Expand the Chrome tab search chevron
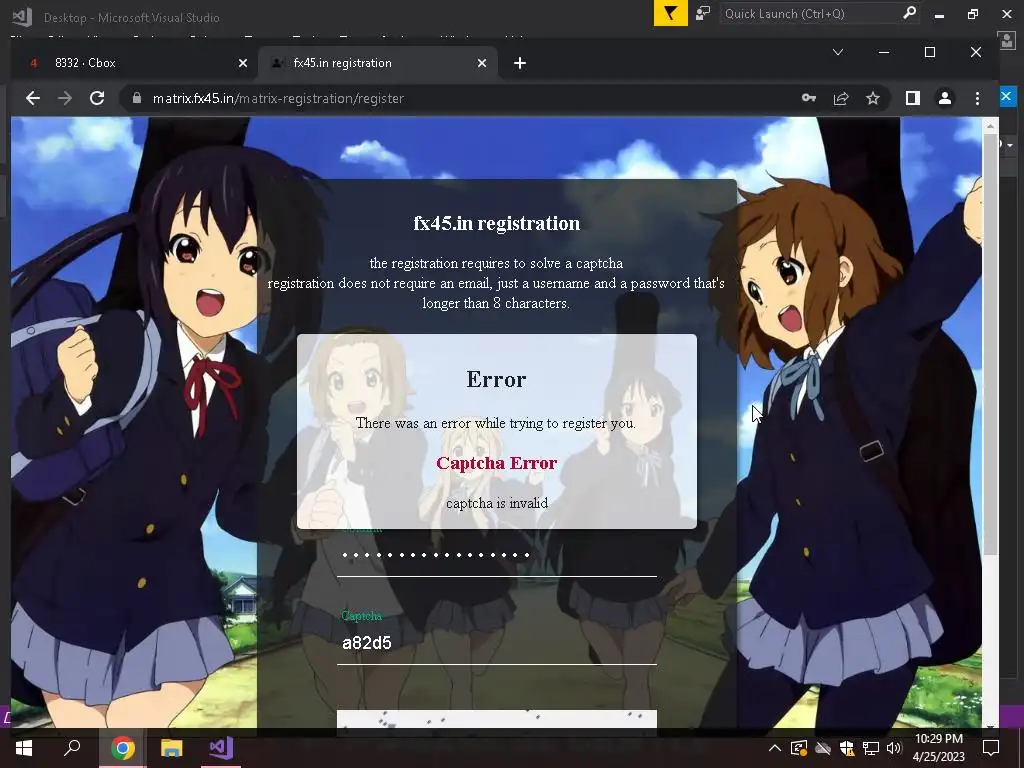 tap(838, 52)
